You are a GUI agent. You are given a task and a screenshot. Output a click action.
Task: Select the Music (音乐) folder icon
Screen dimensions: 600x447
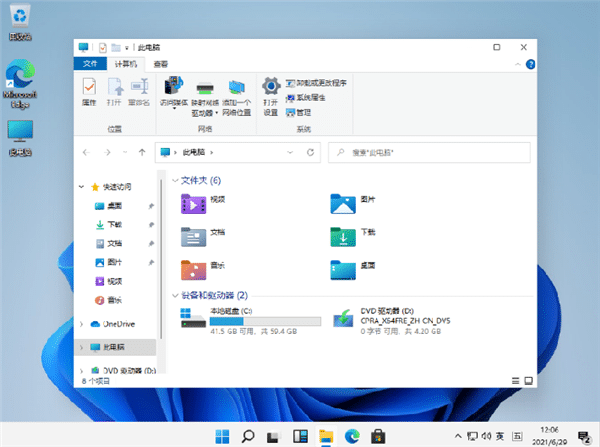(193, 270)
